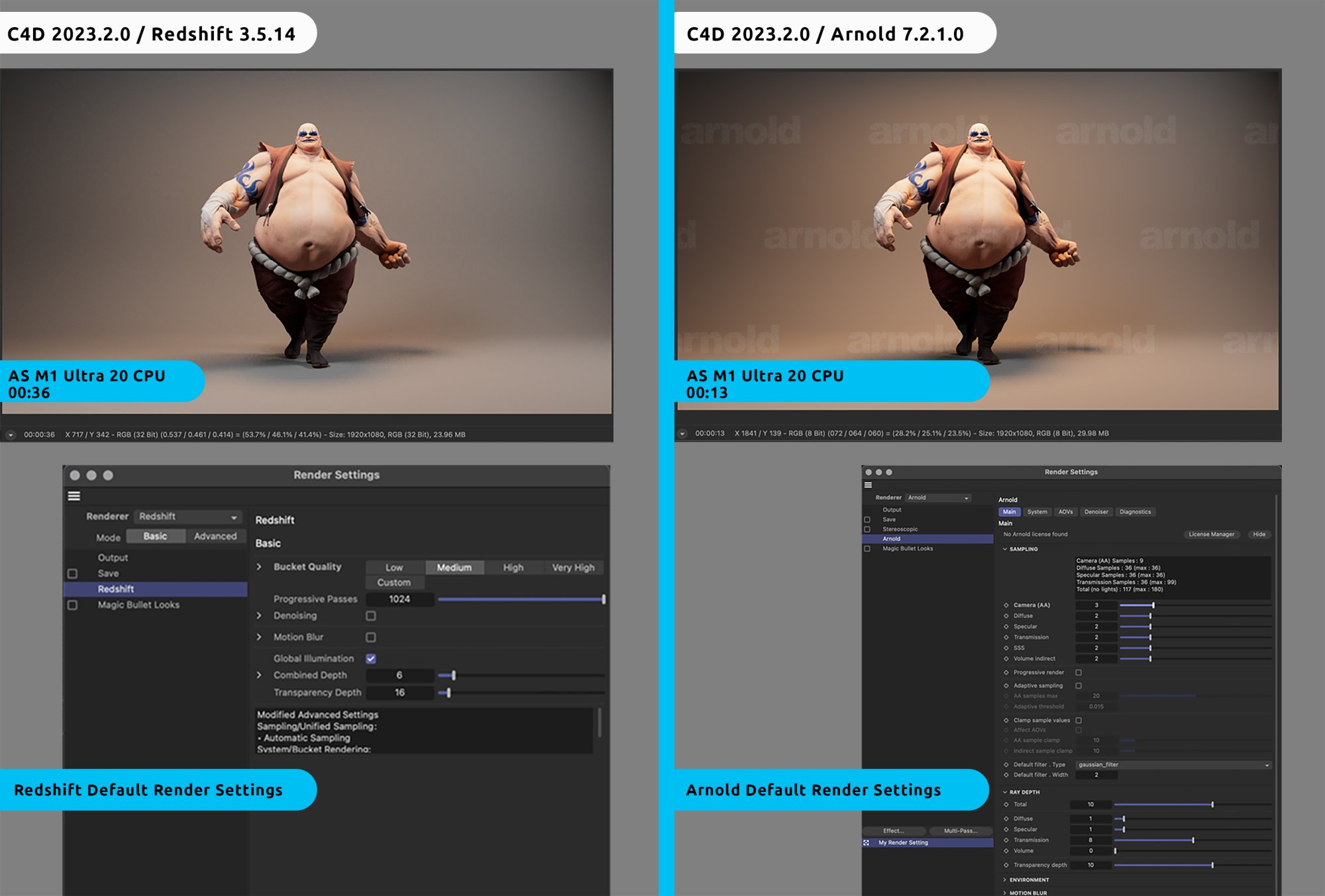Screen dimensions: 1325x896
Task: Open the System tab in Arnold settings
Action: [x=1037, y=512]
